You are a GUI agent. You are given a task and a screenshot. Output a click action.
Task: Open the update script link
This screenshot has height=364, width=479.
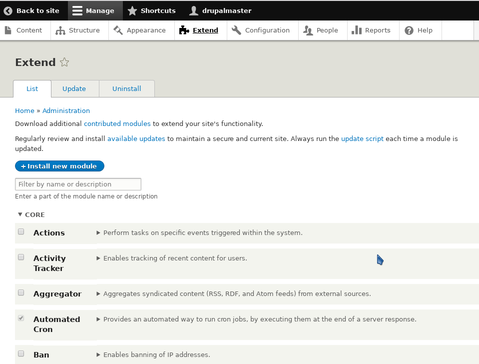pos(362,139)
